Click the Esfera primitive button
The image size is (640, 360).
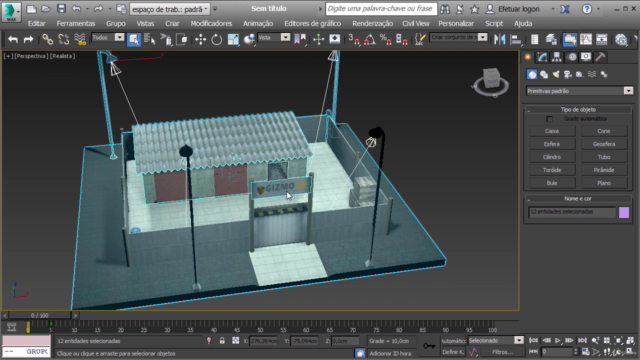point(552,144)
